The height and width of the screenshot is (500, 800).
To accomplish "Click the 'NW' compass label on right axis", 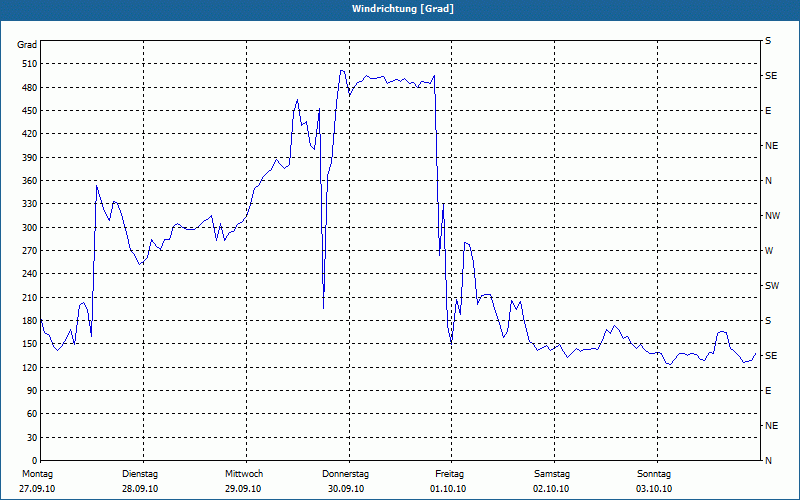I will [x=772, y=216].
